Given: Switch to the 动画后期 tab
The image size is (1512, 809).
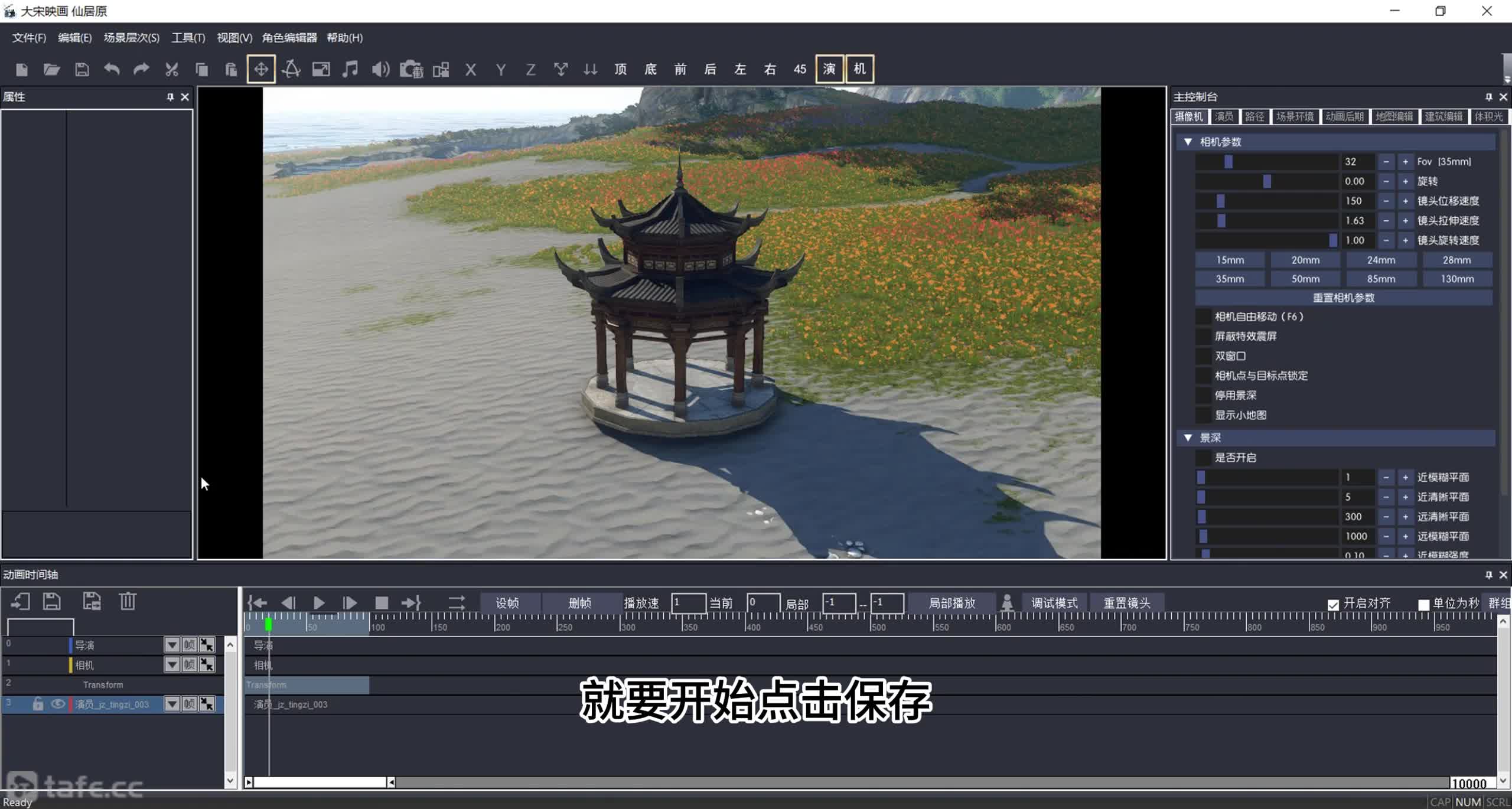Looking at the screenshot, I should click(1344, 116).
